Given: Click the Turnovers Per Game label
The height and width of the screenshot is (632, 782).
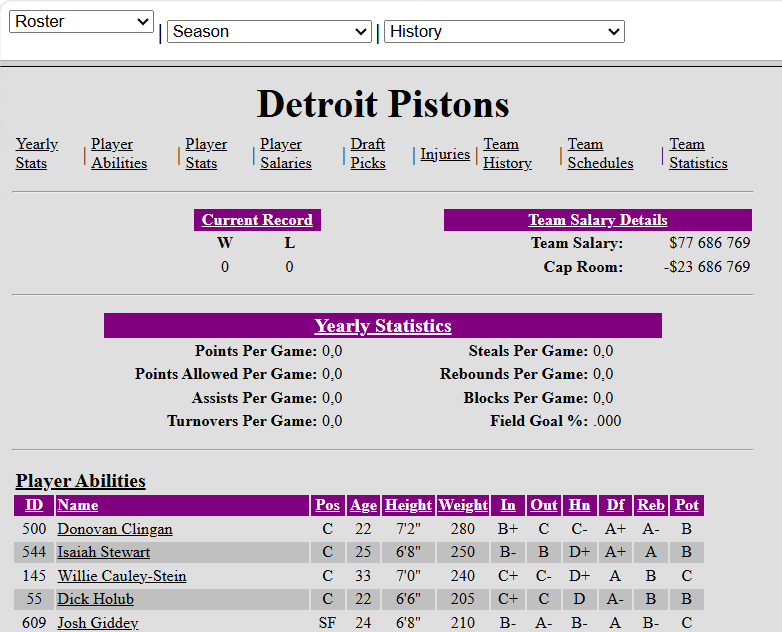Looking at the screenshot, I should coord(242,421).
